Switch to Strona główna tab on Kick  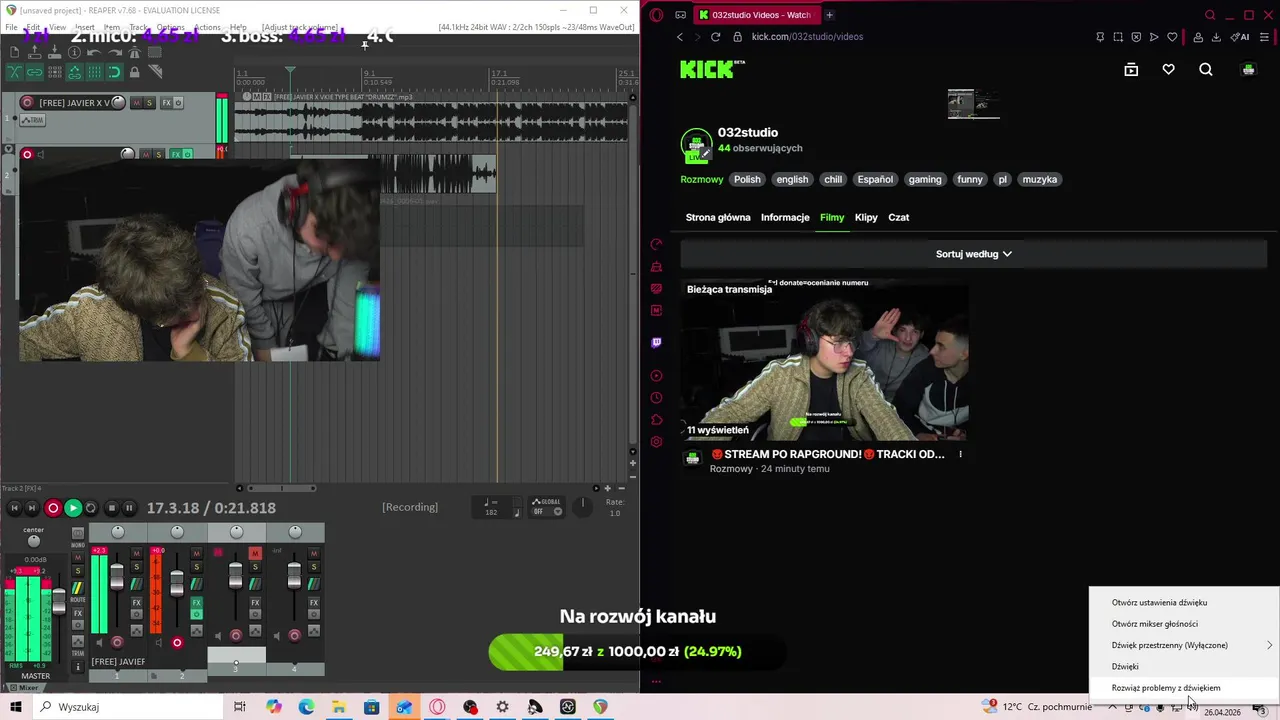(718, 217)
